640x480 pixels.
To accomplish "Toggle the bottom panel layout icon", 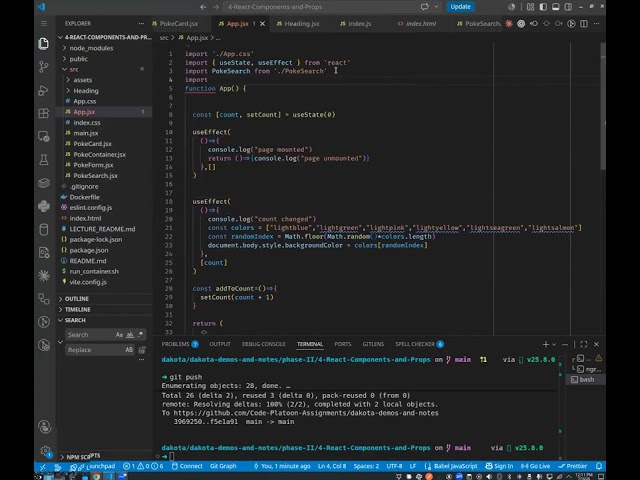I will pyautogui.click(x=556, y=7).
